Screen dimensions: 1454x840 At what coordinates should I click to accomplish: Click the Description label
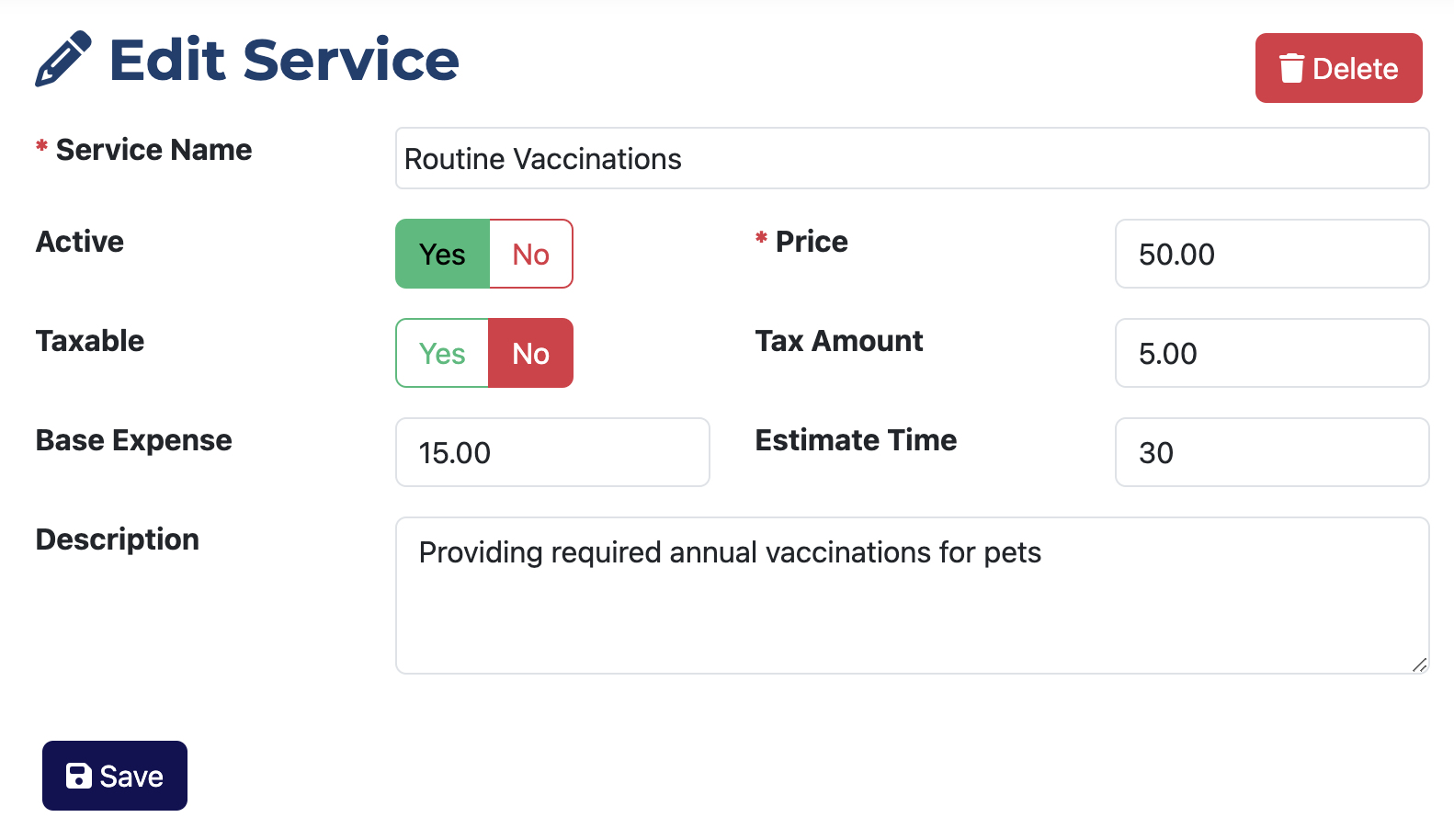[118, 539]
